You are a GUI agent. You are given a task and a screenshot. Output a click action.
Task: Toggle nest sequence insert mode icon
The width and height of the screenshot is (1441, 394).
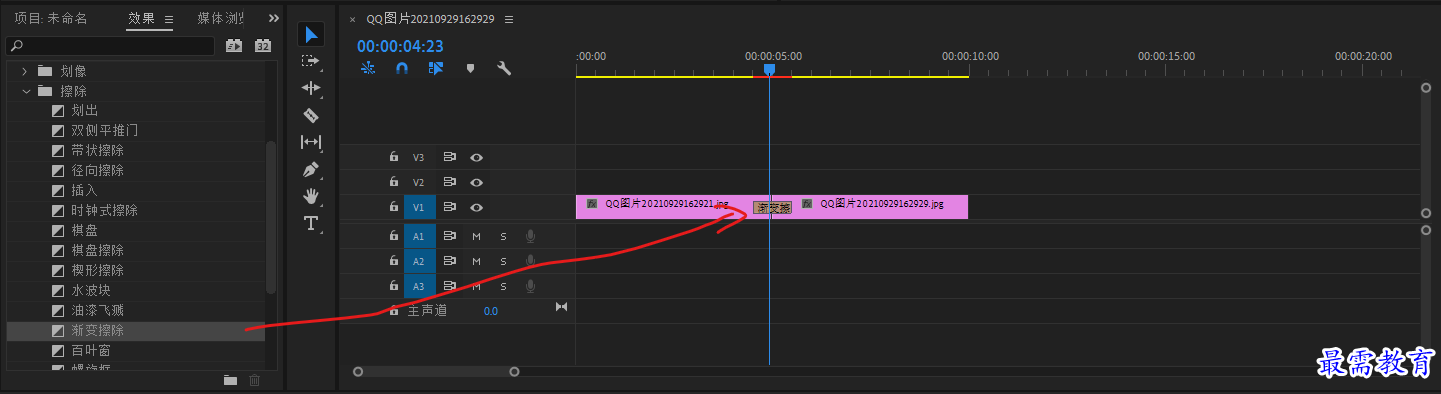pos(368,69)
